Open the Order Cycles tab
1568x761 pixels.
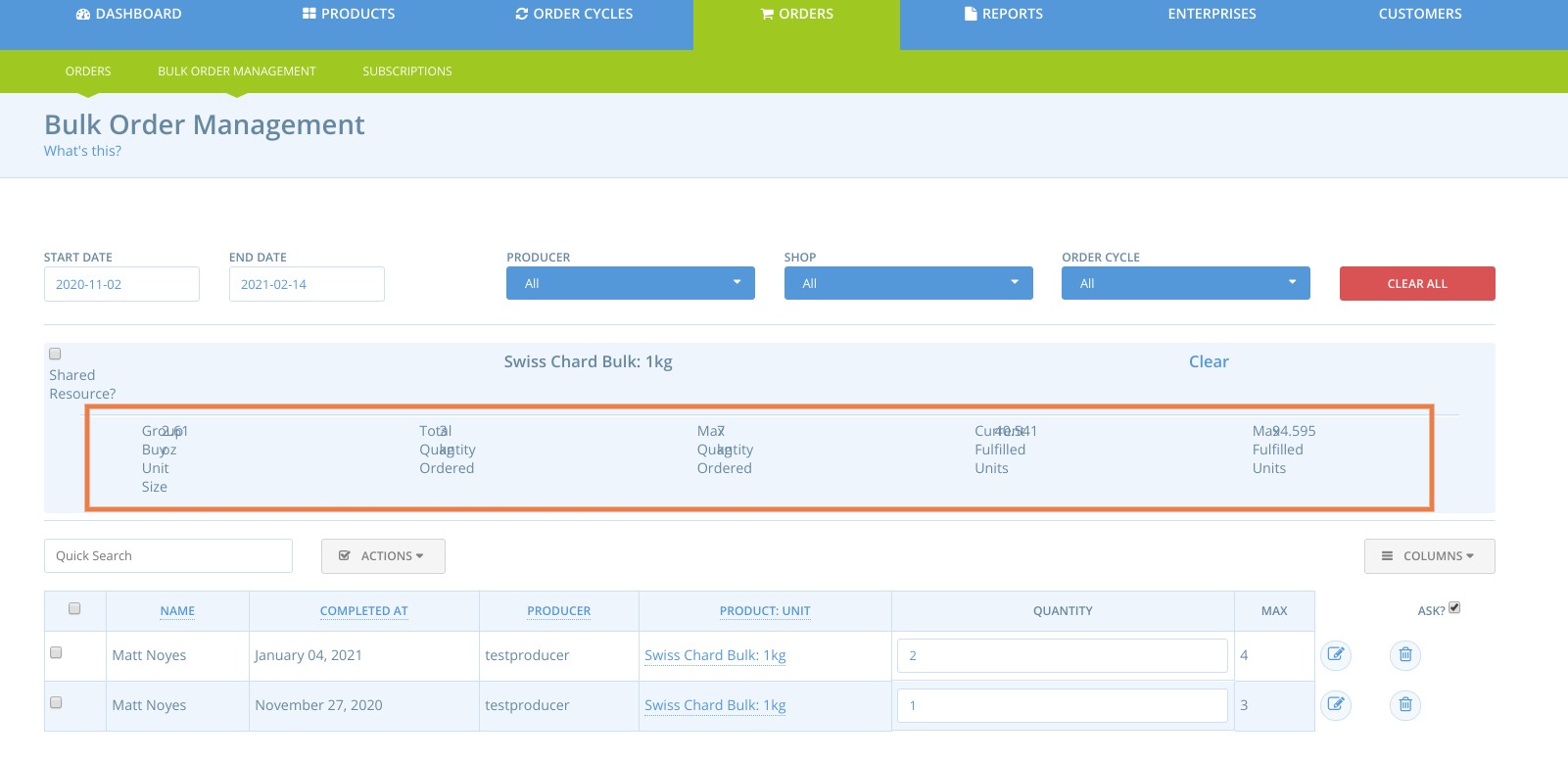coord(574,15)
